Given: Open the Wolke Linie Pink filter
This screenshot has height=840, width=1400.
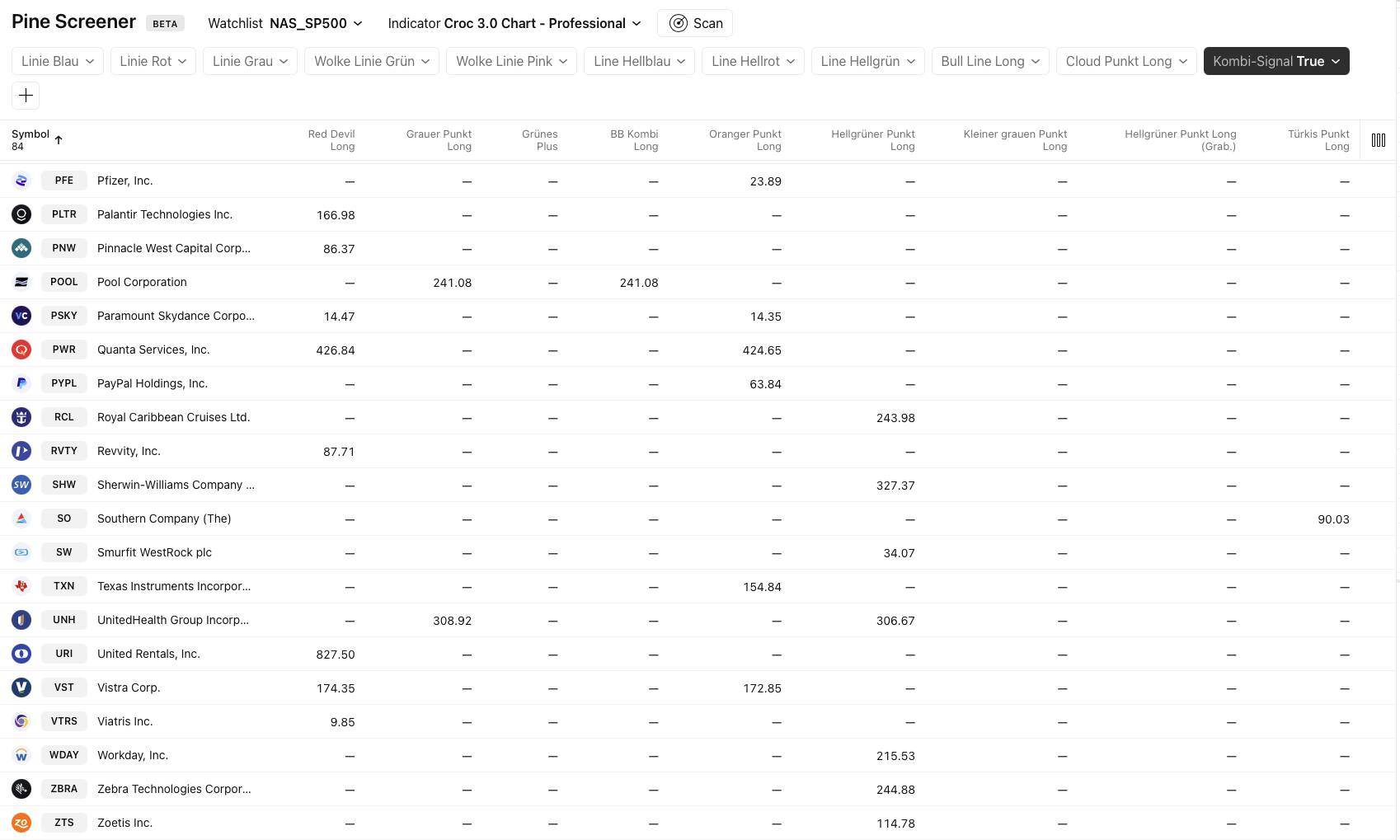Looking at the screenshot, I should 511,61.
